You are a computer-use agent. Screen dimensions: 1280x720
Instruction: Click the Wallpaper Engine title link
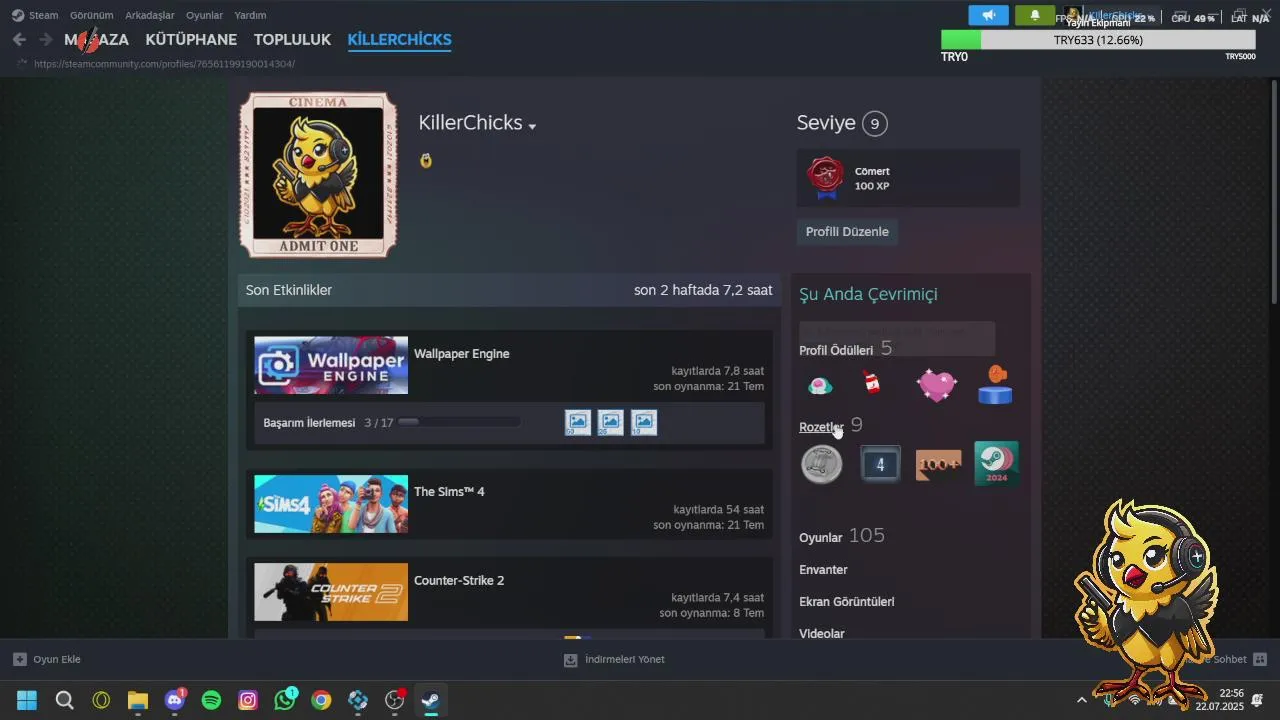462,354
